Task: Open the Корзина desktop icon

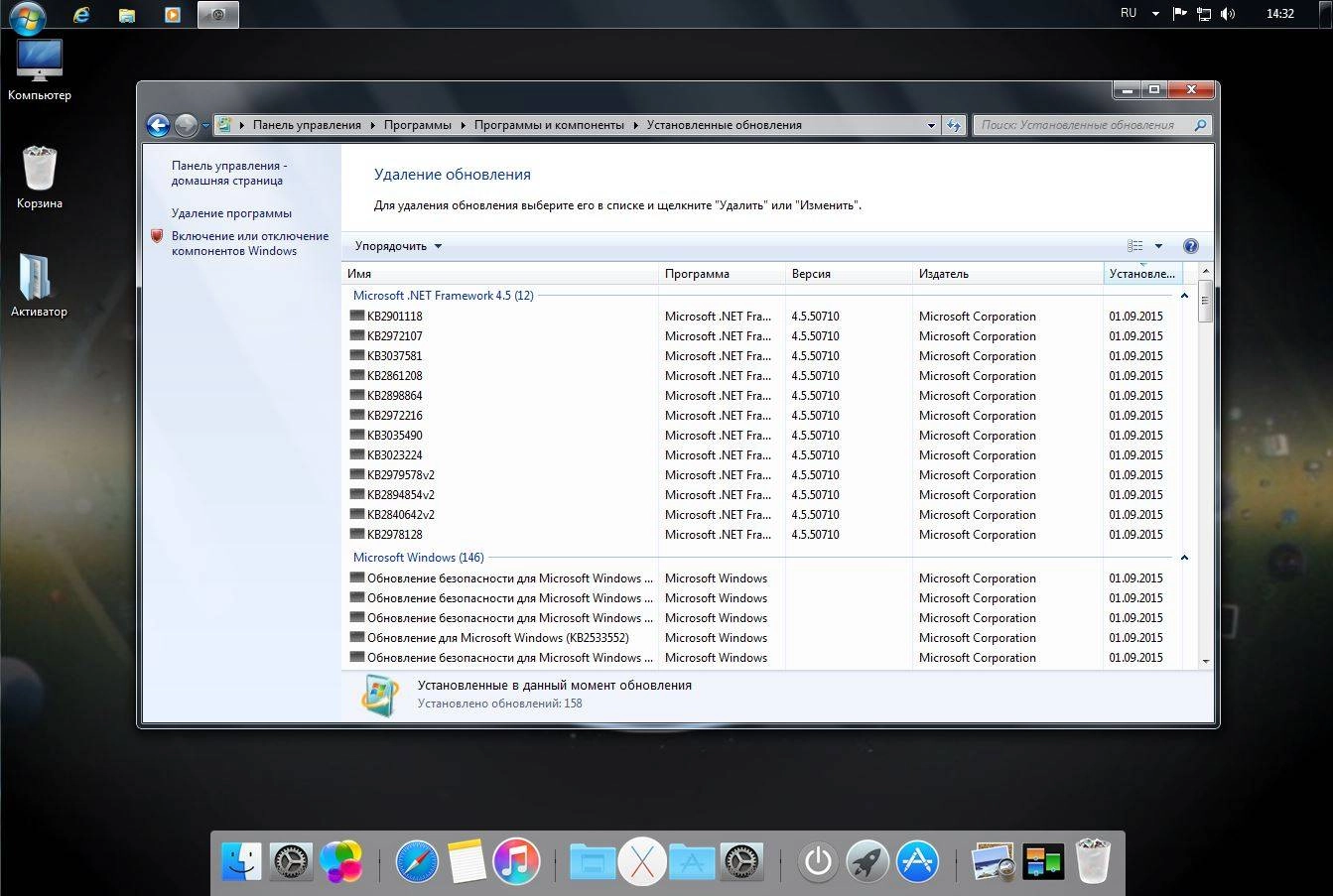Action: [x=40, y=178]
